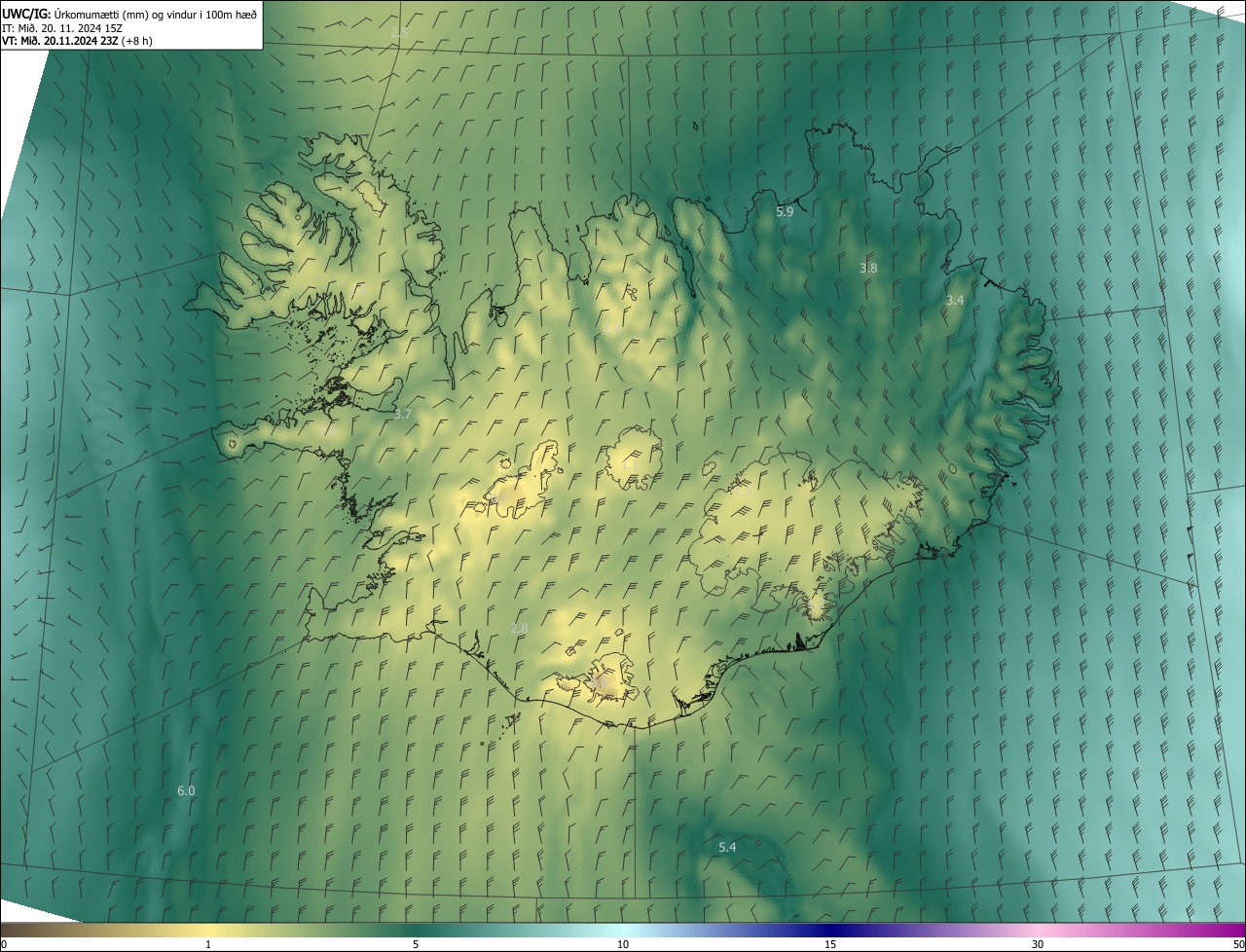Click the 5 label on the color scale
1246x952 pixels.
pos(416,945)
